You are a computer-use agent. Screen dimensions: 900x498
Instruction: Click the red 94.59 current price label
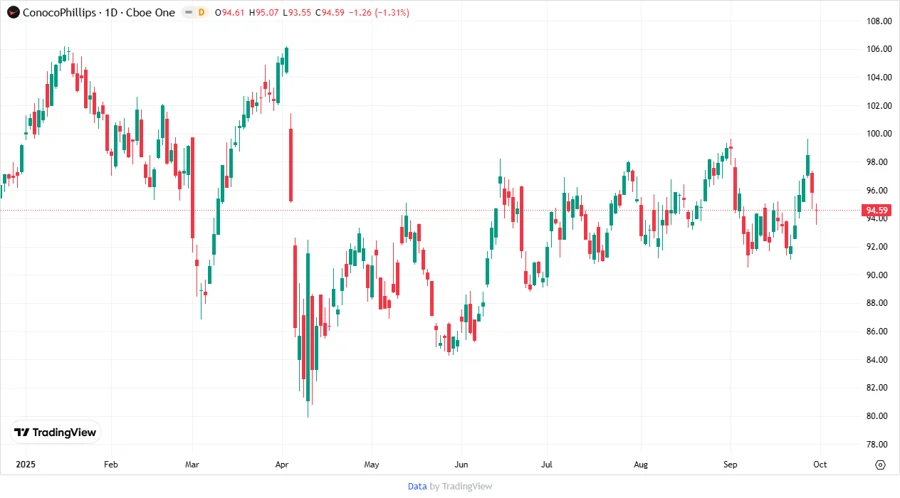pos(877,210)
